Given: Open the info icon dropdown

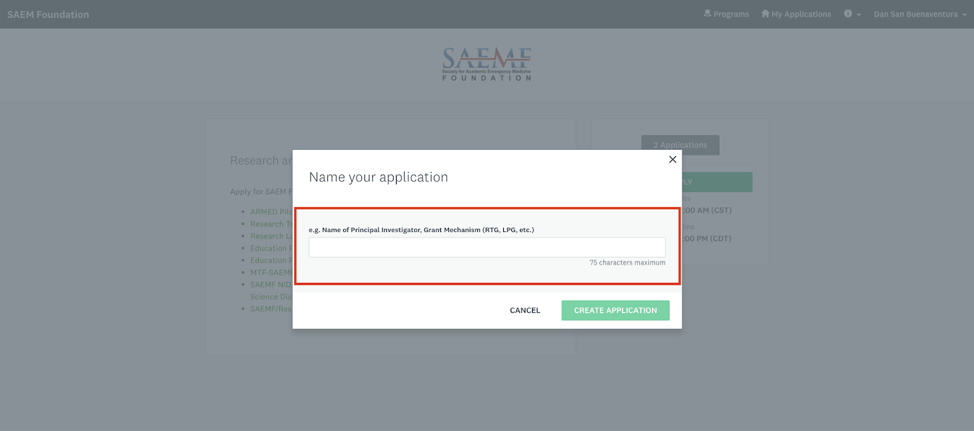Looking at the screenshot, I should [848, 14].
